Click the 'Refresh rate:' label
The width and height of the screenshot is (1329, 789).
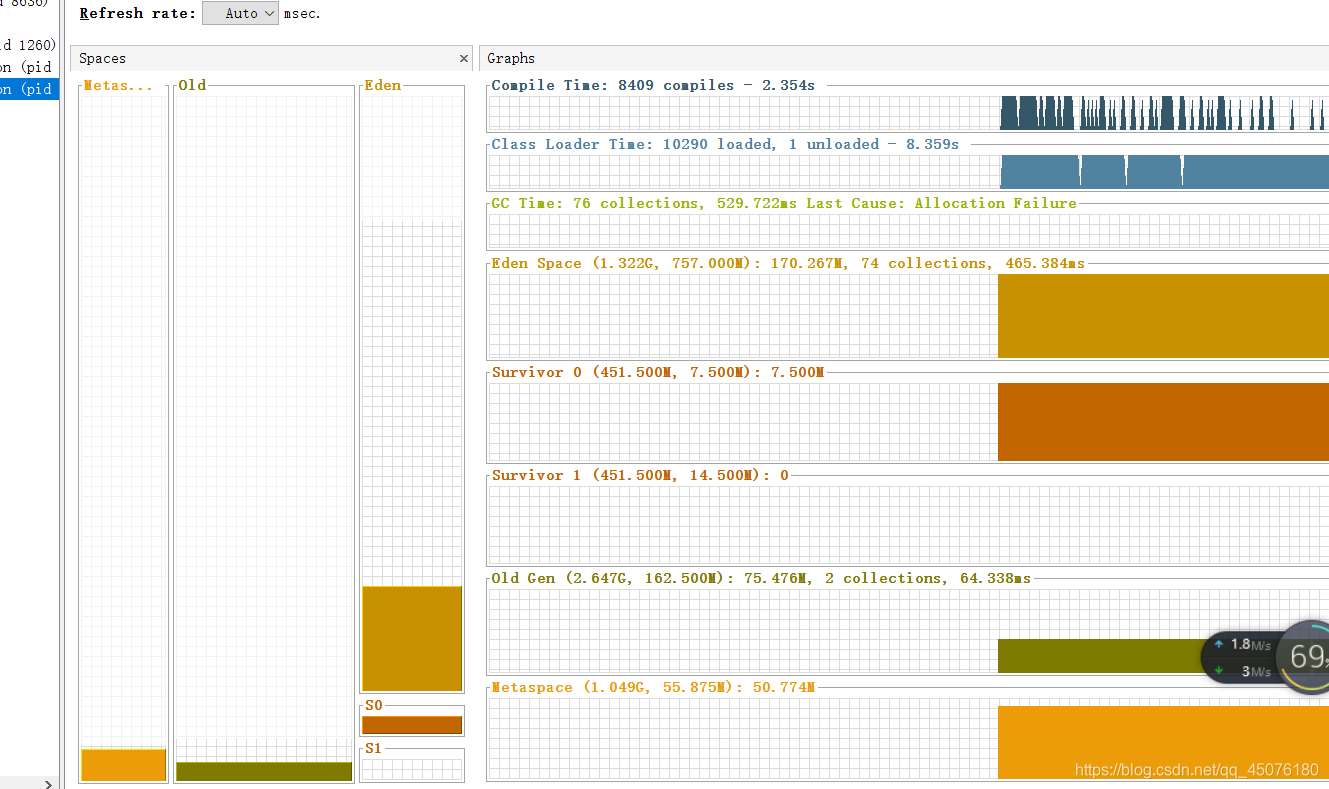point(137,13)
